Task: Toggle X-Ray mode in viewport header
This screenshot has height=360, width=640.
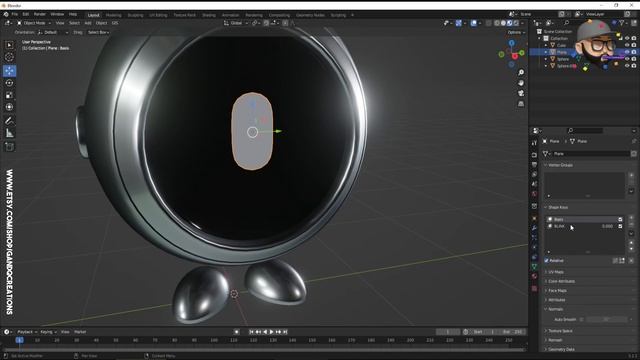Action: [489, 23]
